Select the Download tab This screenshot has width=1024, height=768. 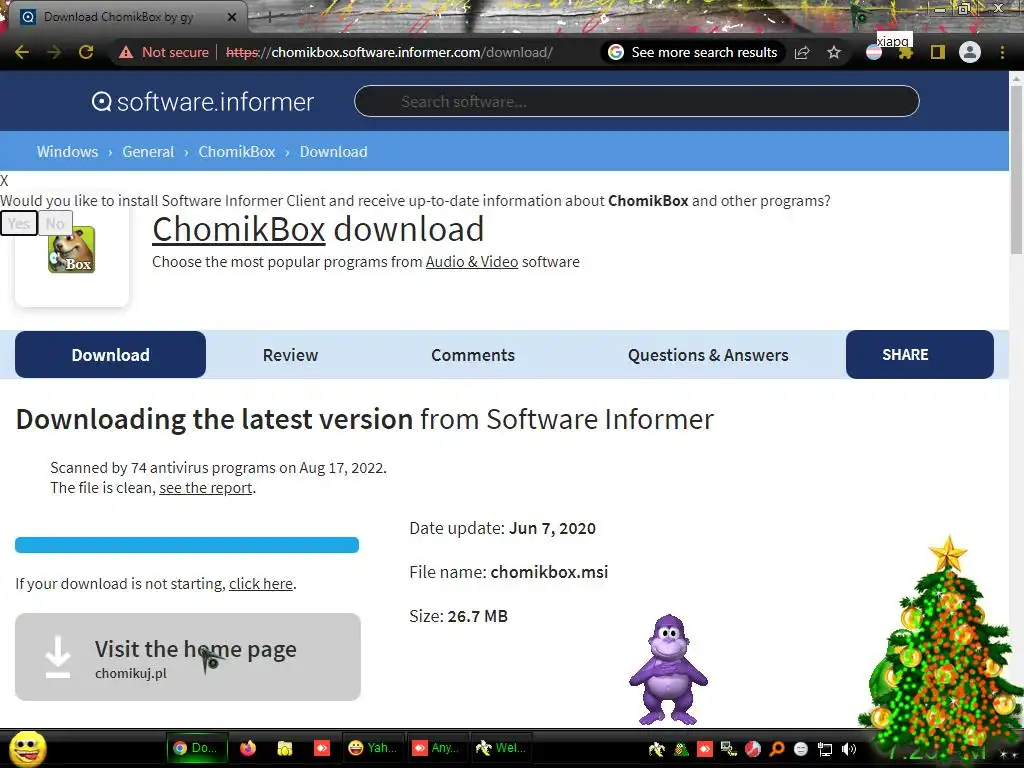click(x=110, y=355)
